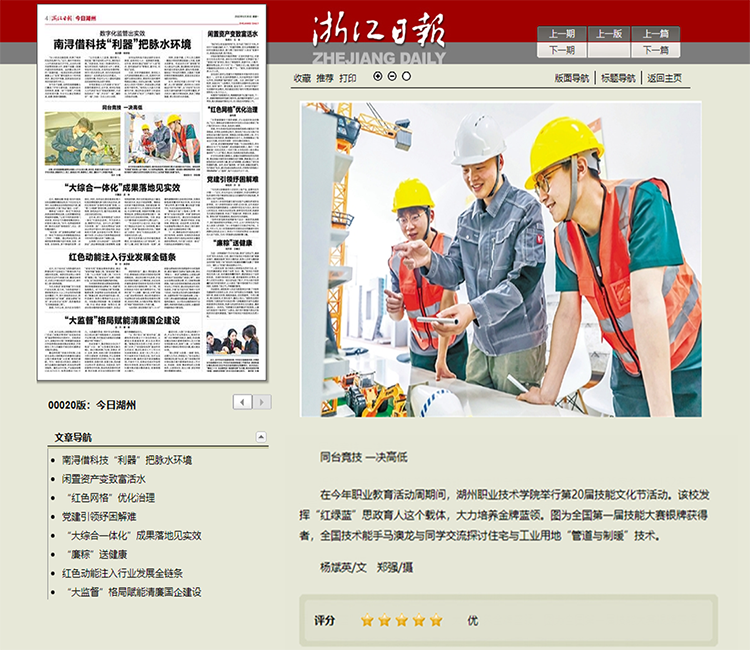Click the previous page arrow beside 今日湖州
The image size is (750, 650).
click(x=242, y=402)
